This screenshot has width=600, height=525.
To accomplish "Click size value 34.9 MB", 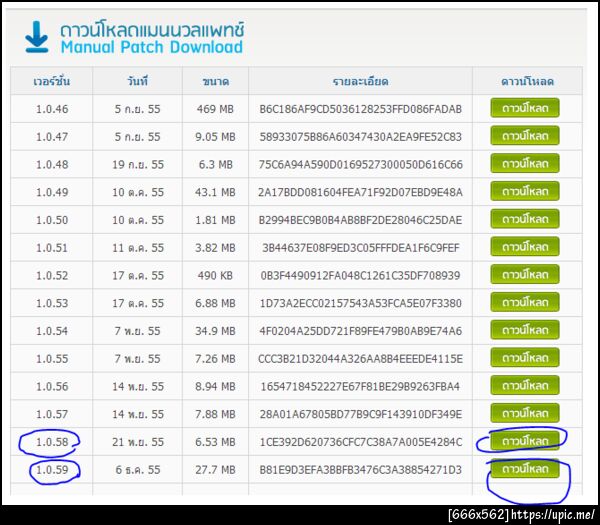I will (215, 331).
